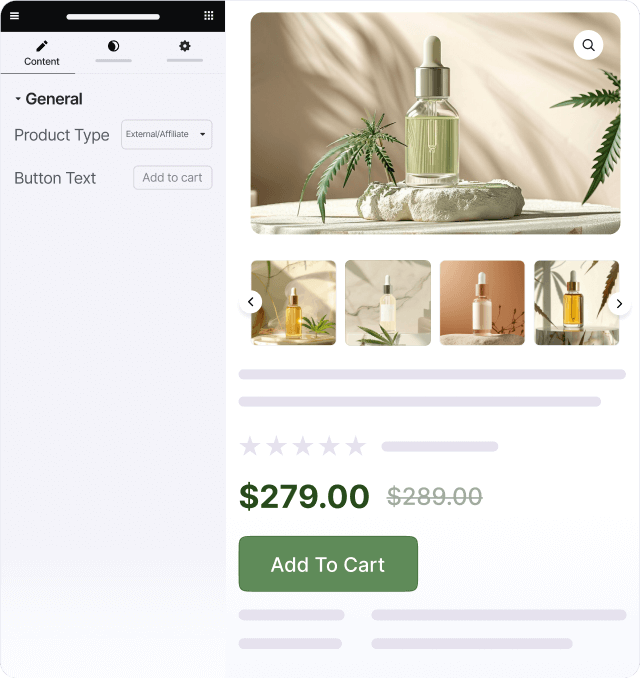Open the widgets grid icon
The width and height of the screenshot is (640, 678).
pos(208,16)
